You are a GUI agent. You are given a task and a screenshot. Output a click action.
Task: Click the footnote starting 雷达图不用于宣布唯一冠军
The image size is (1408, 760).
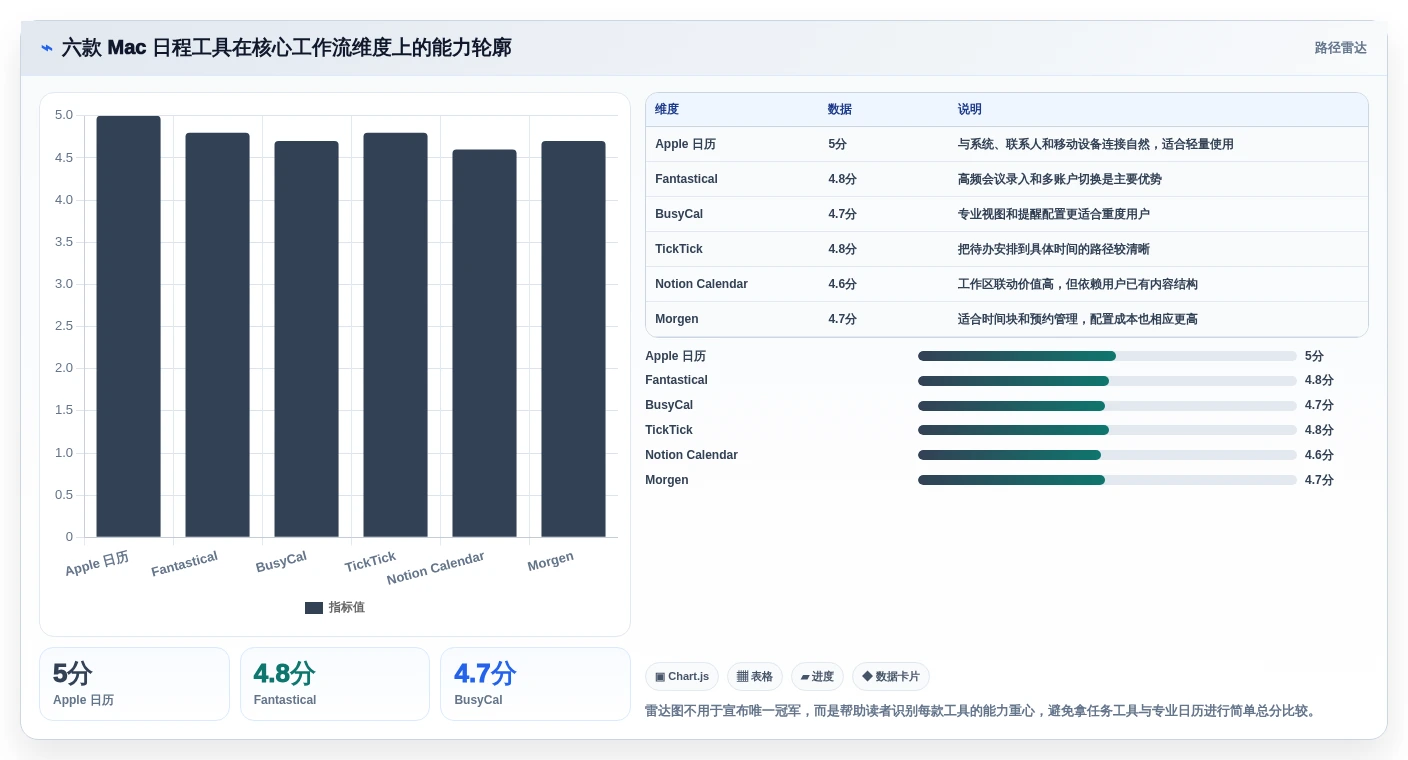(982, 711)
